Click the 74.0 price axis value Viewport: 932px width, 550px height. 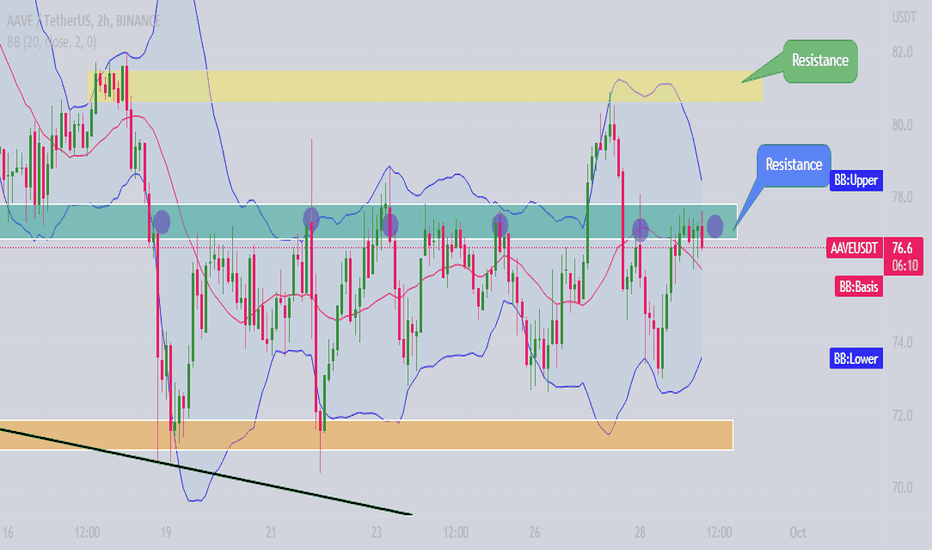[902, 342]
